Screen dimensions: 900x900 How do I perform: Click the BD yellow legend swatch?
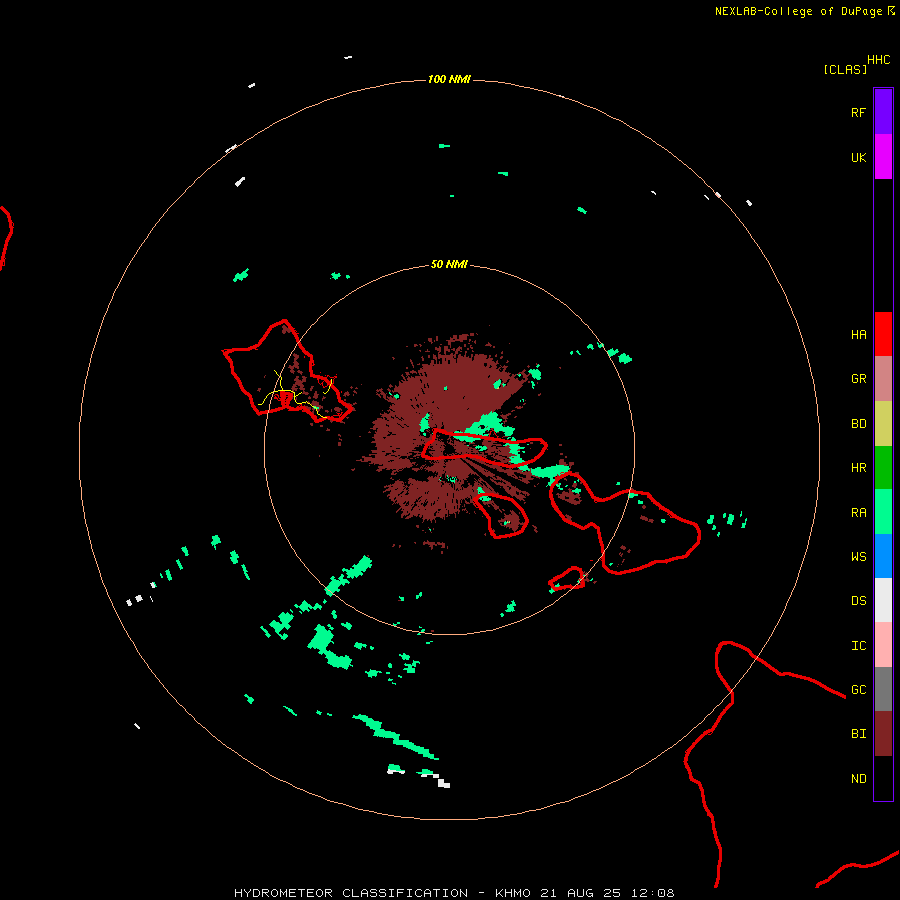(x=883, y=424)
